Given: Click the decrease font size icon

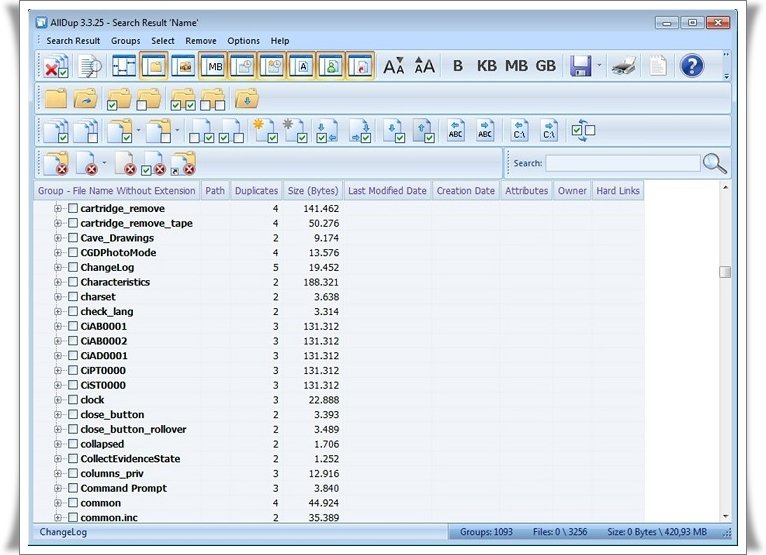Looking at the screenshot, I should click(394, 66).
